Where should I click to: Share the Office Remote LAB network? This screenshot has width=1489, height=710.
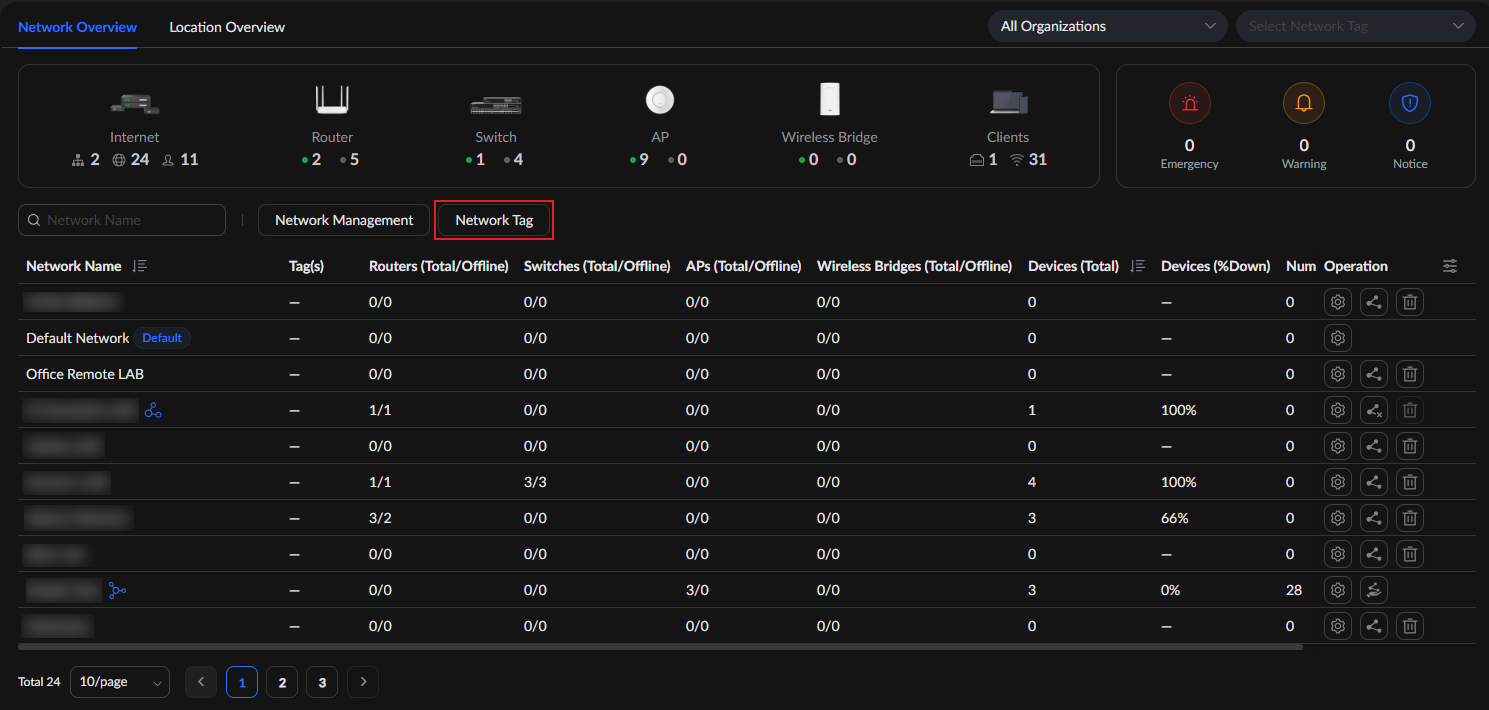click(x=1374, y=374)
